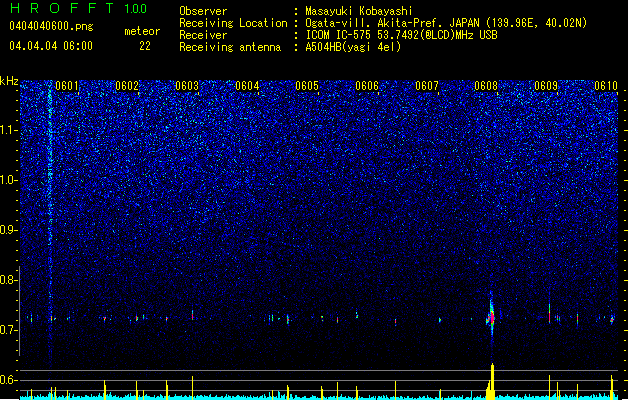This screenshot has width=629, height=400.
Task: Click the 0609 time marker
Action: [546, 86]
